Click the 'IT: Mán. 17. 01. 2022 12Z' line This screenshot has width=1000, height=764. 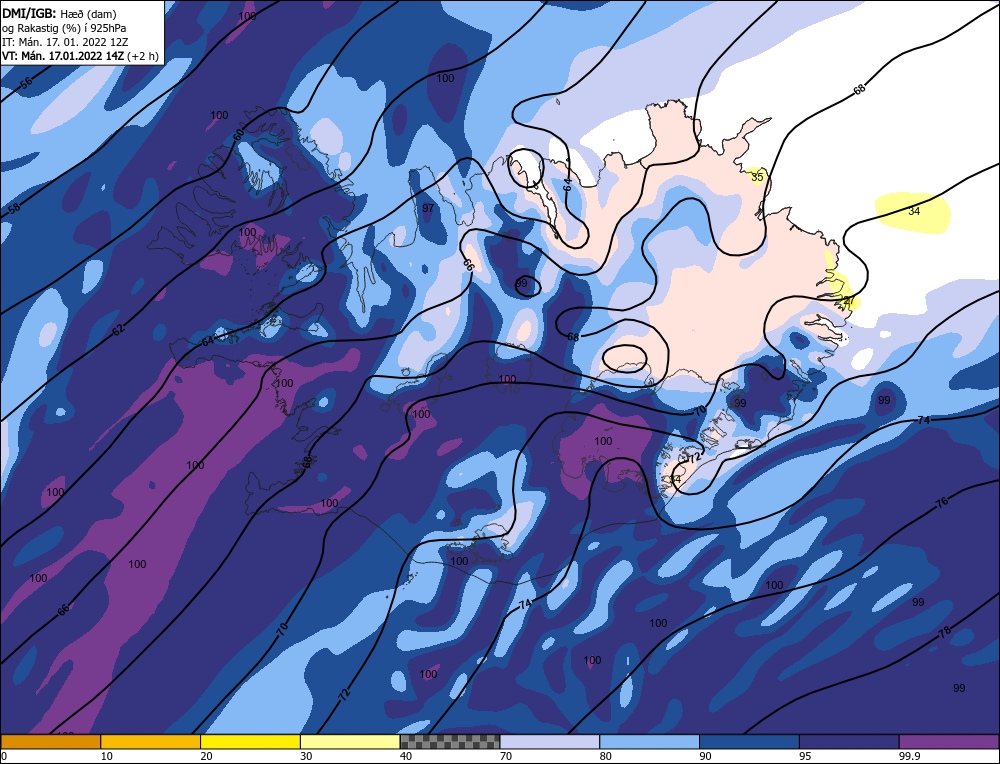point(65,42)
